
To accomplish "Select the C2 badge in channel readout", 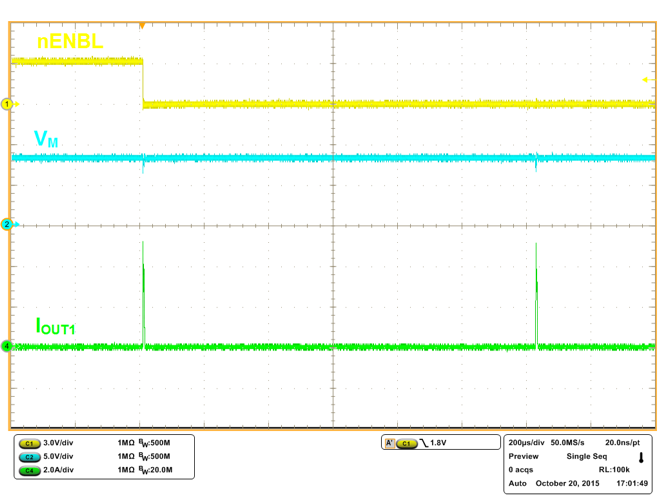I will click(29, 457).
